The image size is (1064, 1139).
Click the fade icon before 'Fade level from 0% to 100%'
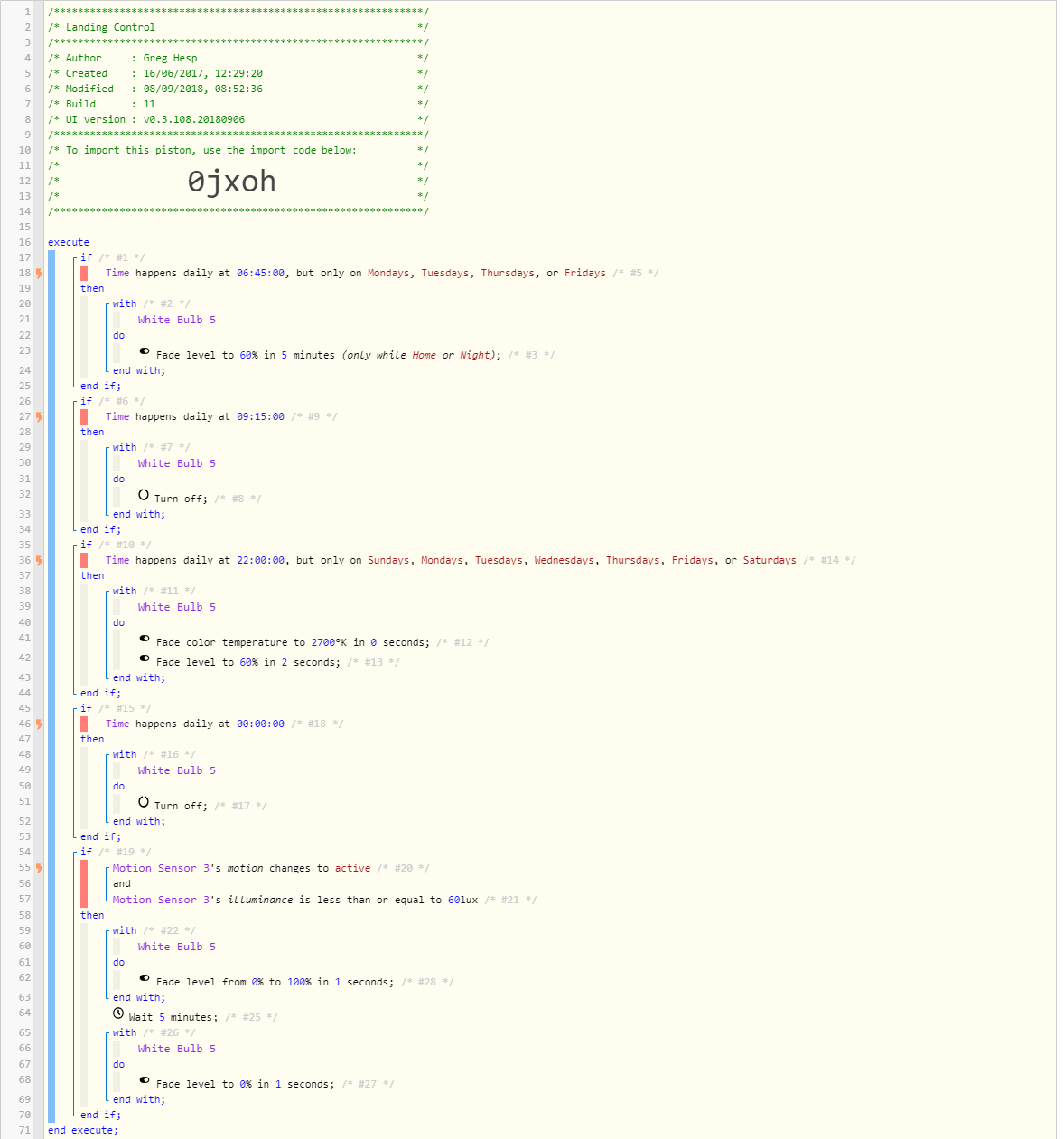pyautogui.click(x=145, y=978)
